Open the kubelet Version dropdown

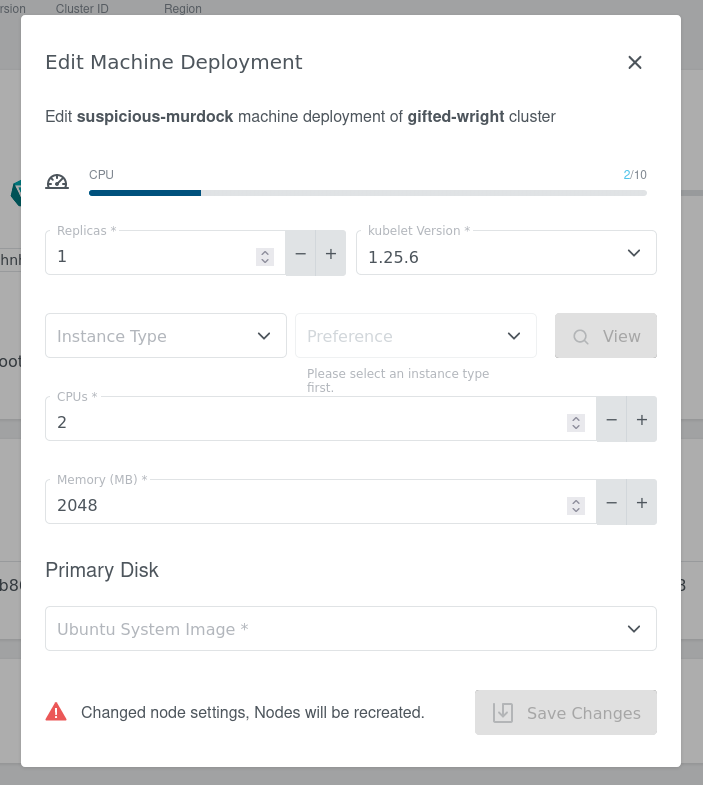coord(506,254)
